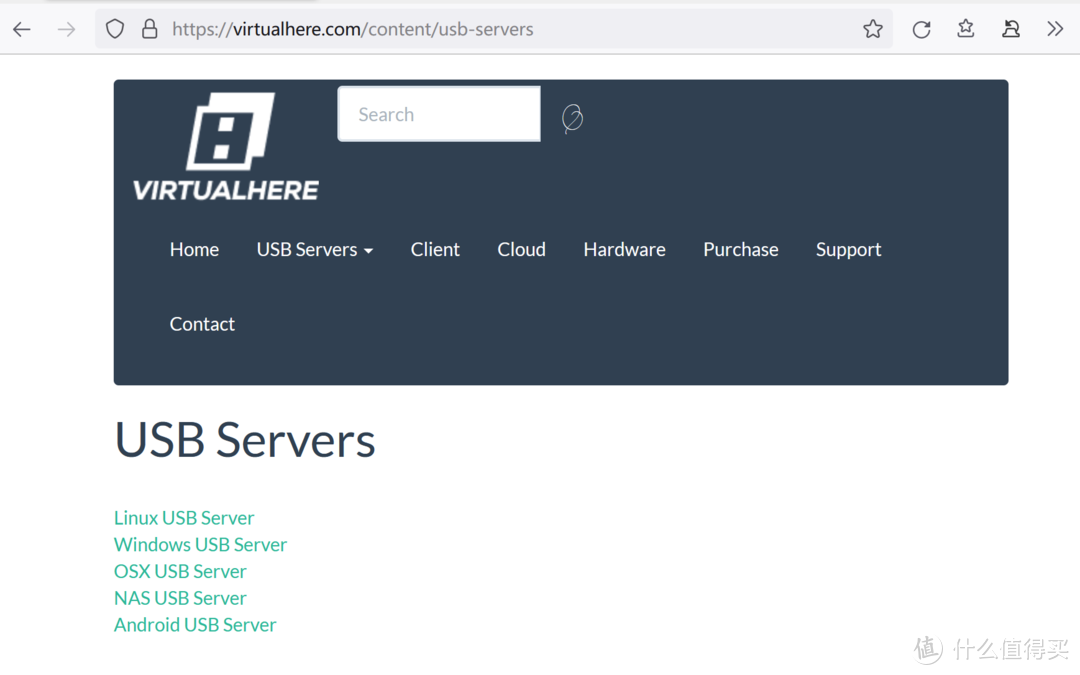Bookmark this page with the star icon
The height and width of the screenshot is (675, 1080).
coord(873,29)
